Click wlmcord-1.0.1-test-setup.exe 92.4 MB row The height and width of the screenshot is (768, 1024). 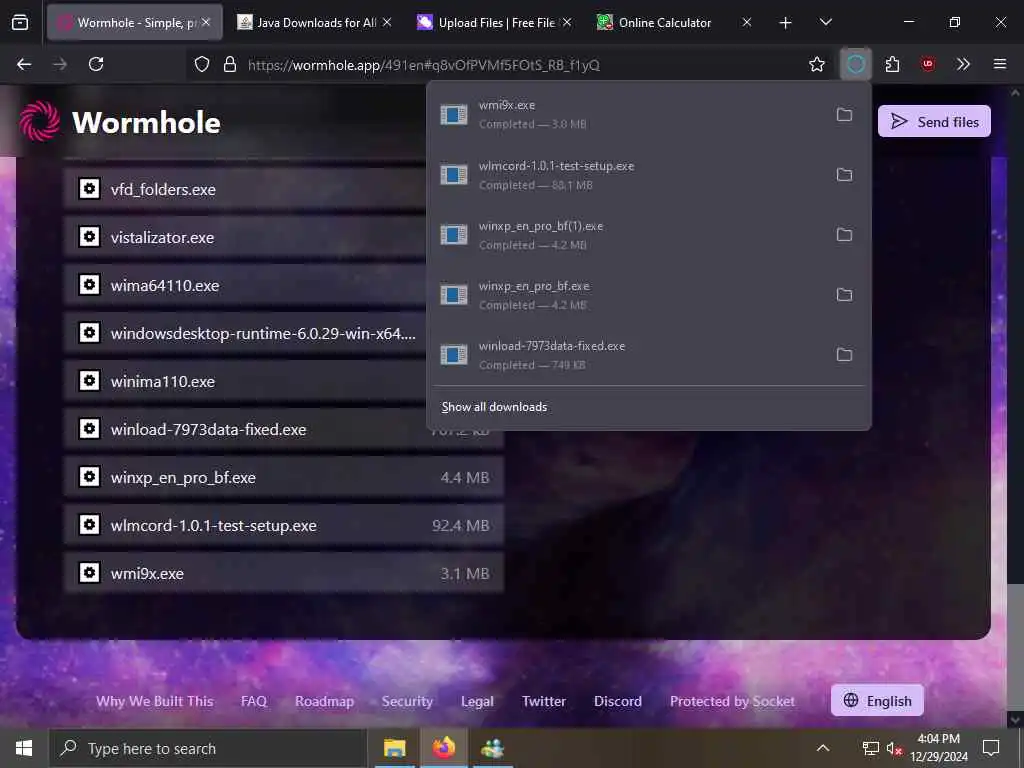(x=283, y=525)
